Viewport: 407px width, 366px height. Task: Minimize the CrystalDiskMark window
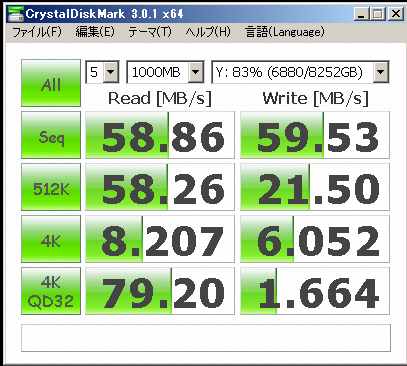[x=361, y=14]
